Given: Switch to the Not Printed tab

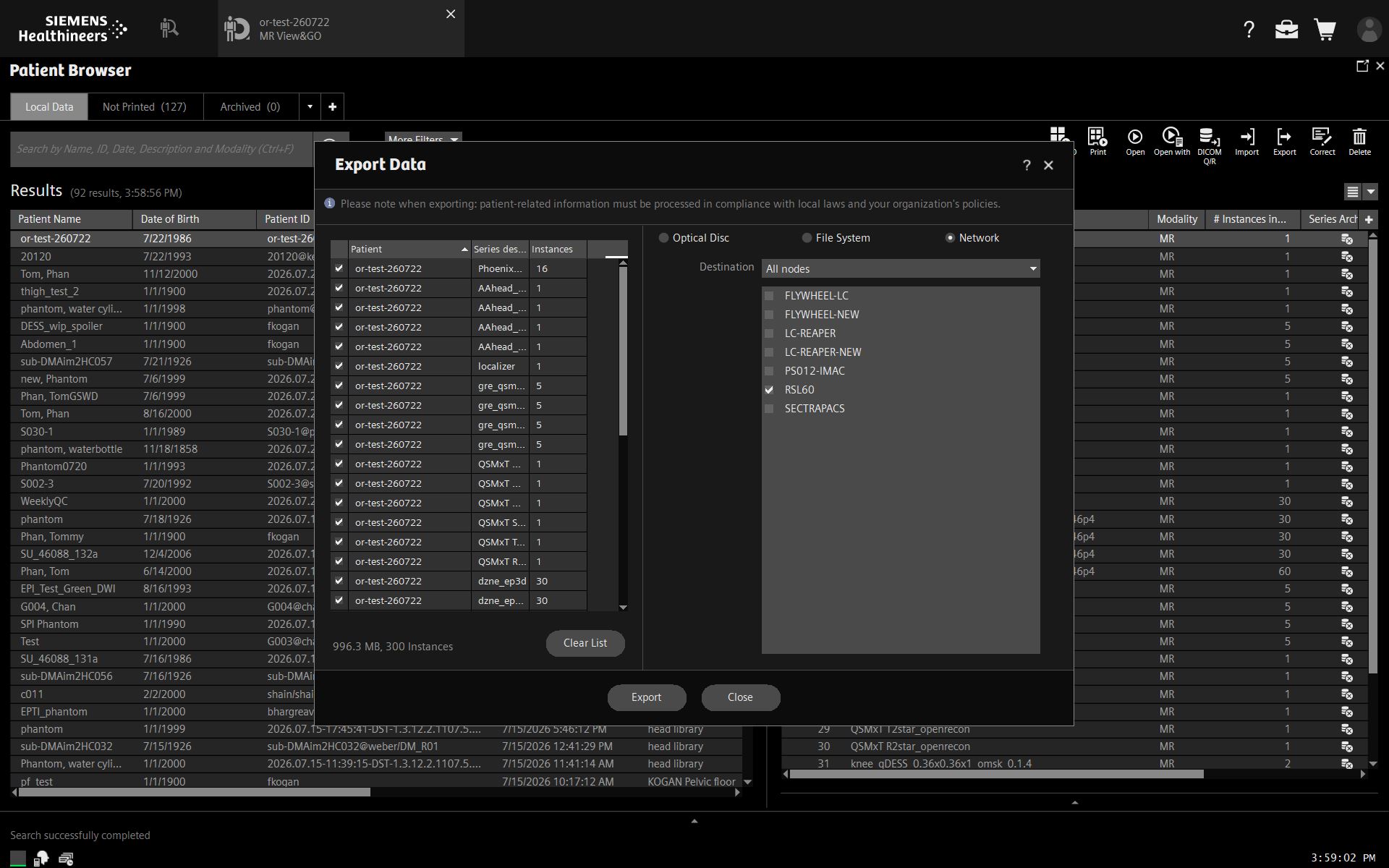Looking at the screenshot, I should tap(145, 107).
